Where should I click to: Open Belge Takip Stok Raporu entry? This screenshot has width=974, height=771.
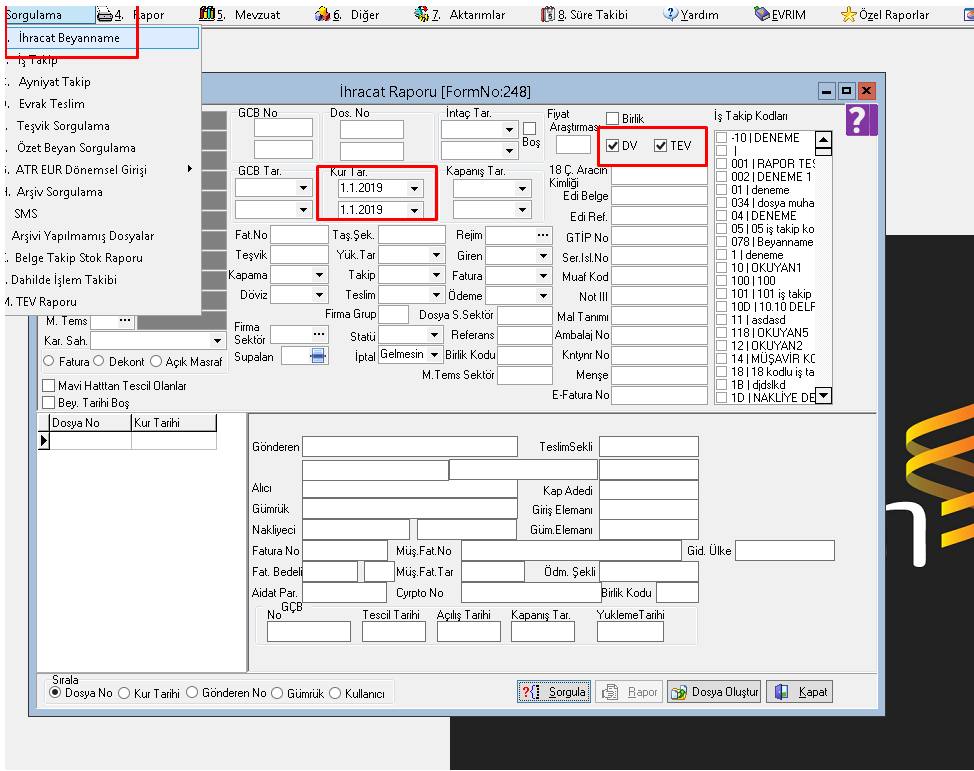(x=103, y=258)
